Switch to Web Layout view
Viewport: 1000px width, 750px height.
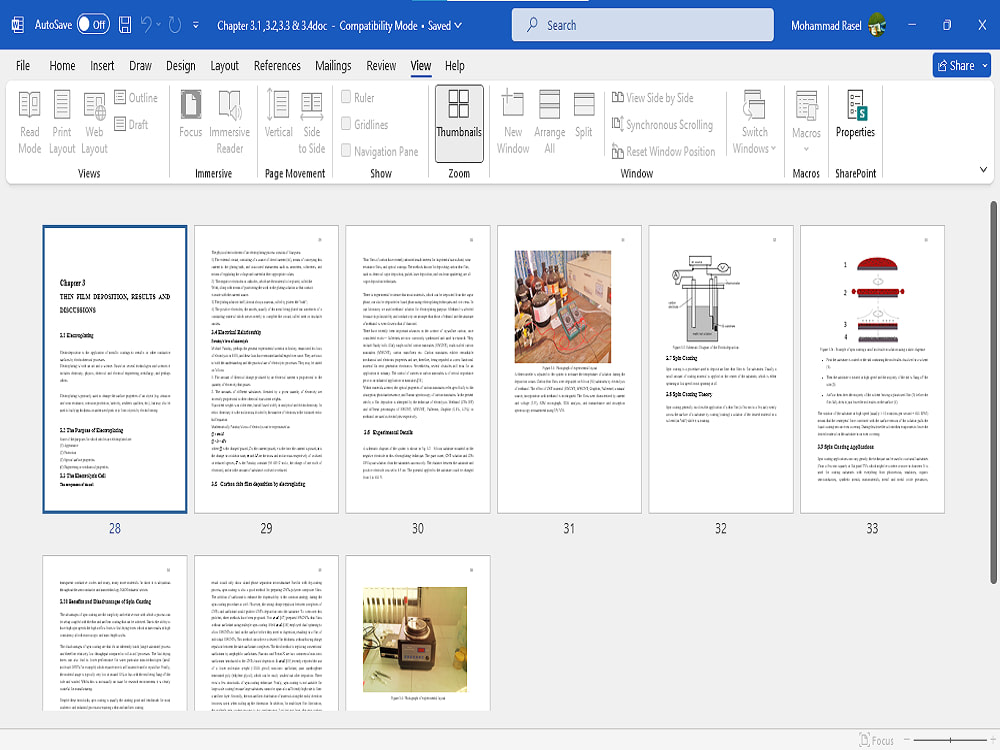(x=94, y=122)
